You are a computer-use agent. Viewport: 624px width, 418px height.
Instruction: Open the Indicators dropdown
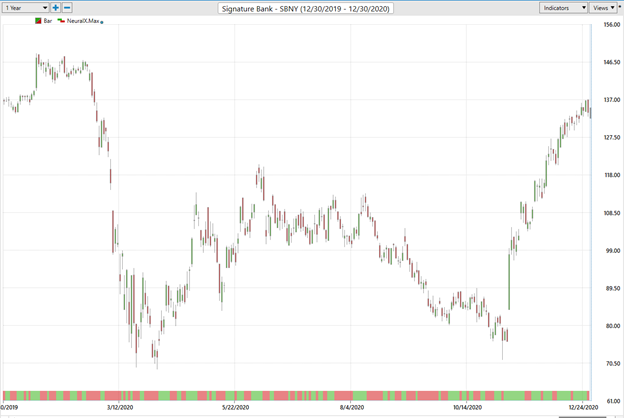564,8
